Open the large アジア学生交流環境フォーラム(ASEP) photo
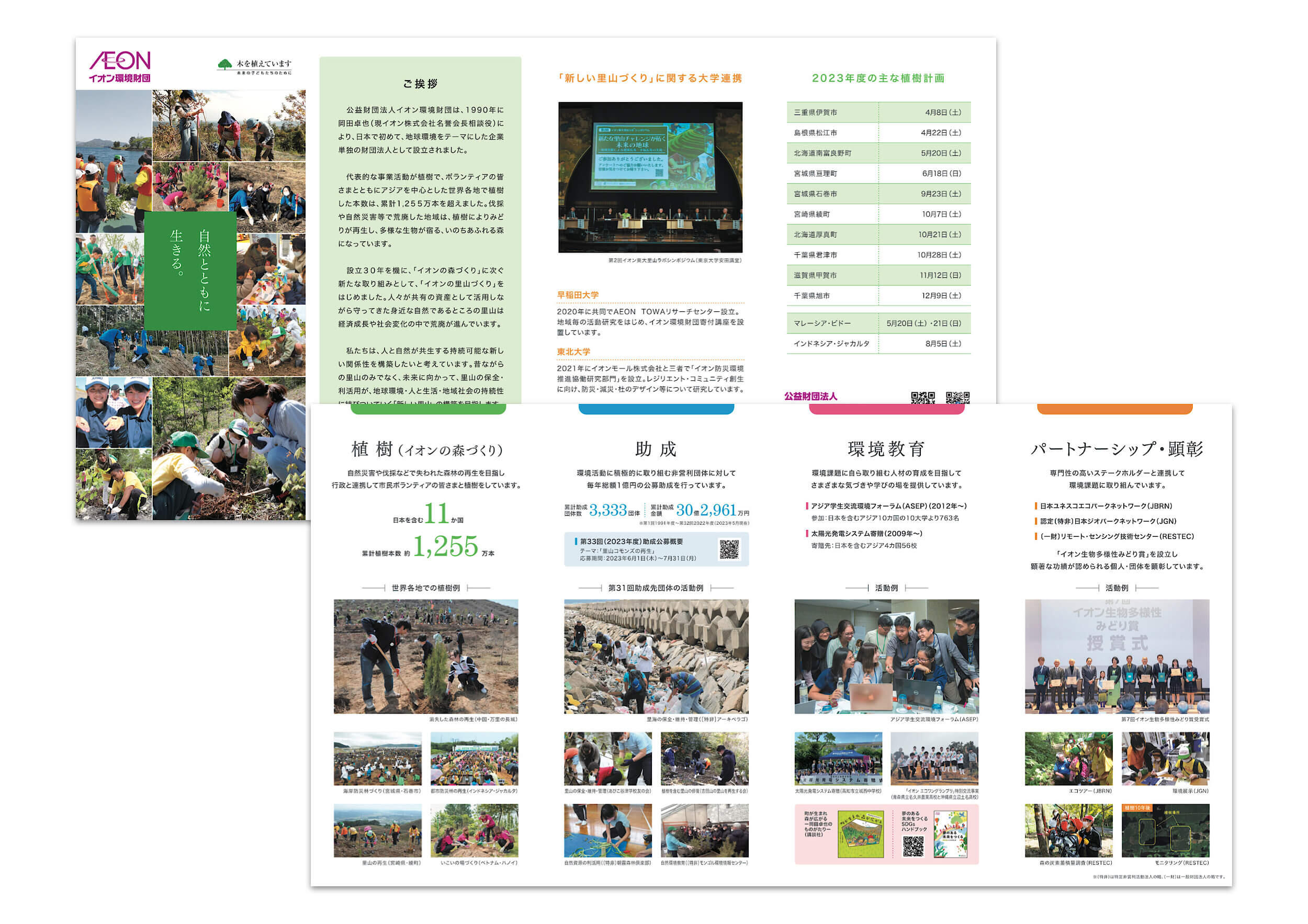 click(886, 656)
